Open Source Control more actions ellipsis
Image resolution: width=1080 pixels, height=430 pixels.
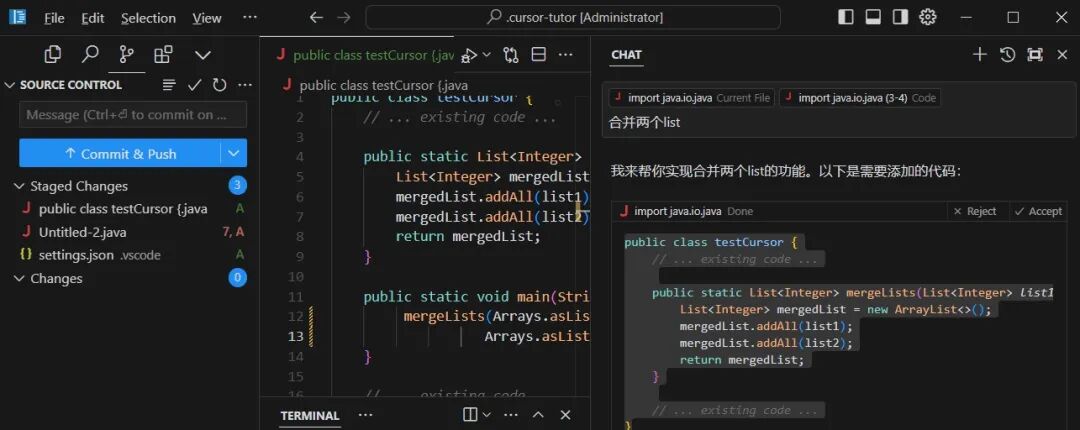pos(245,85)
